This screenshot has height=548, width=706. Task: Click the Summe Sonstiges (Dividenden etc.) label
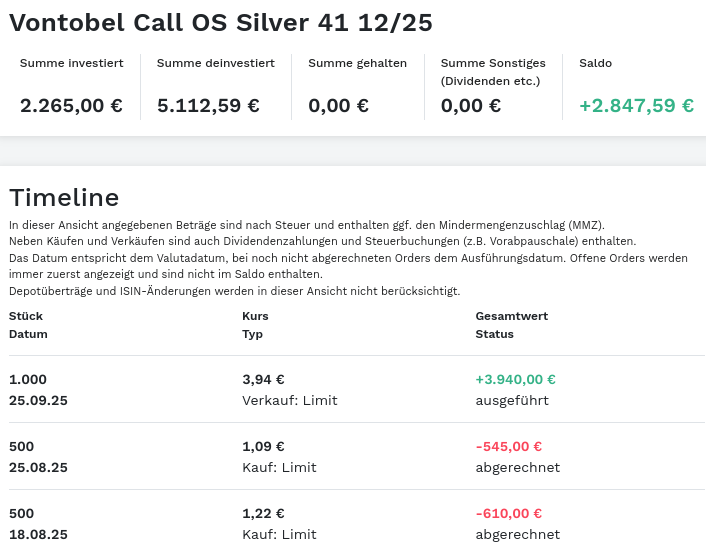[491, 71]
